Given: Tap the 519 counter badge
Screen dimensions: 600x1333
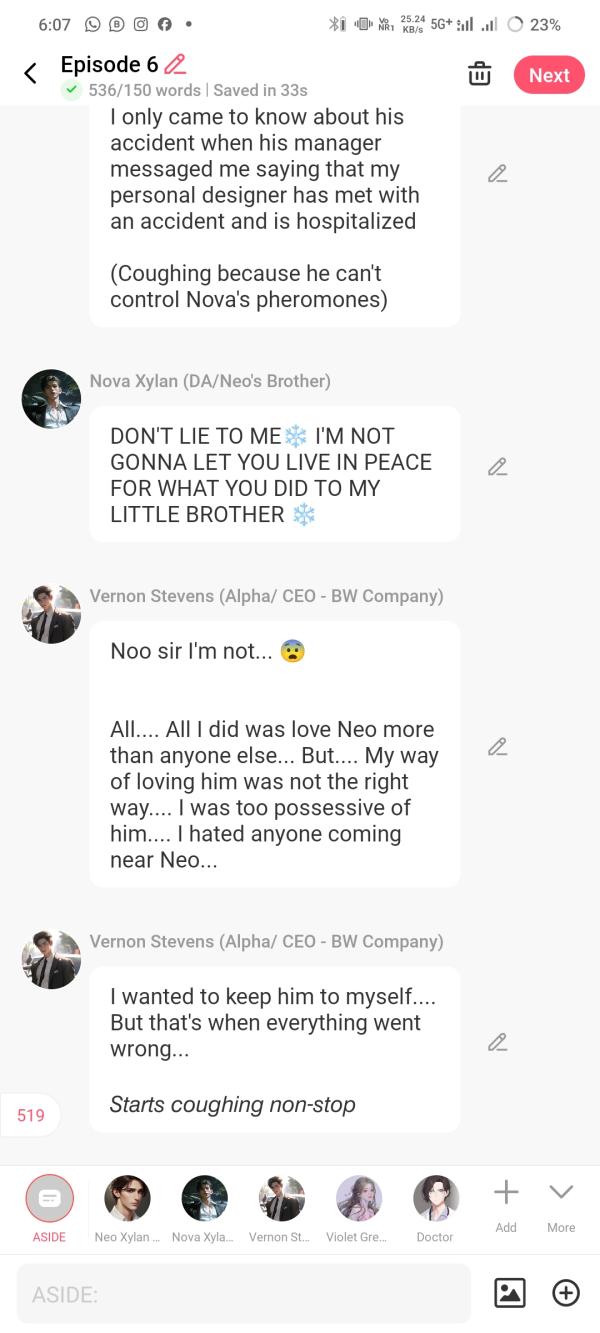Looking at the screenshot, I should click(31, 1115).
